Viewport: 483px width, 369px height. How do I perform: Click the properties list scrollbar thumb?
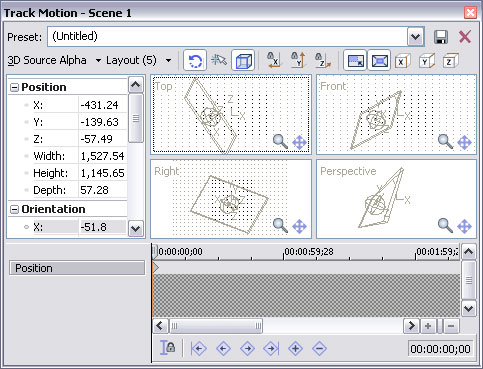136,118
